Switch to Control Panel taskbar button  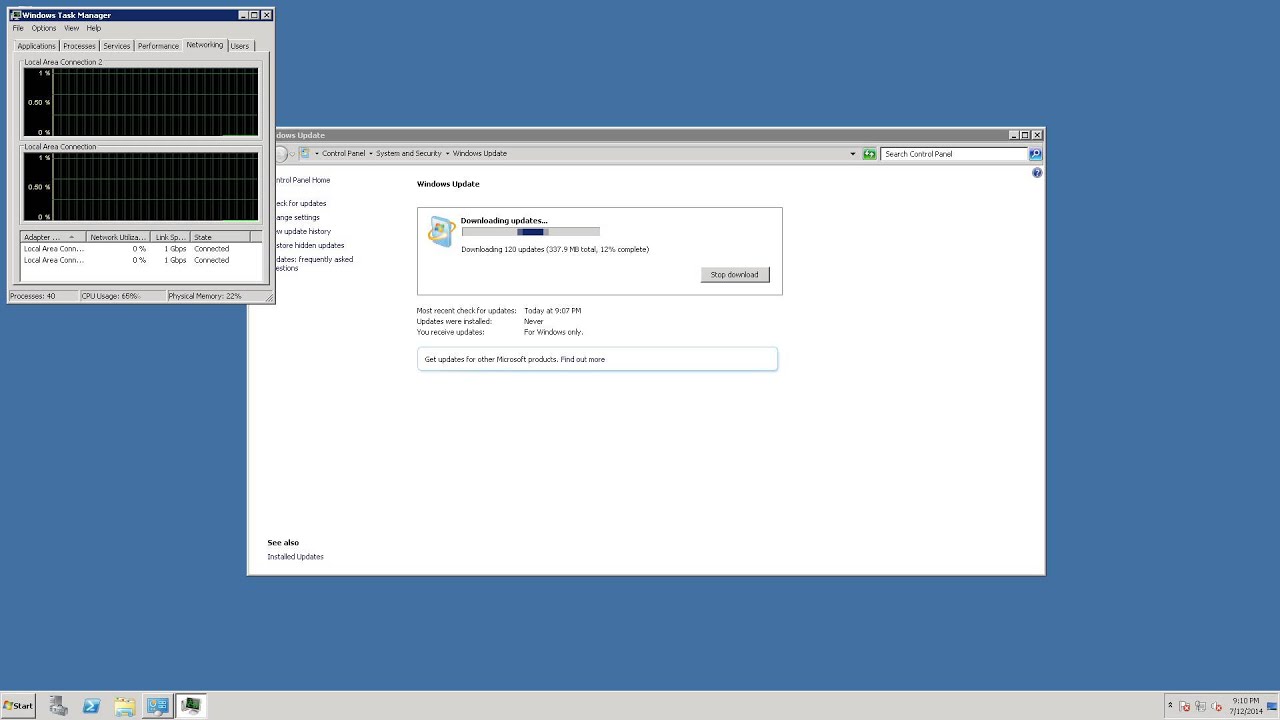click(x=157, y=706)
